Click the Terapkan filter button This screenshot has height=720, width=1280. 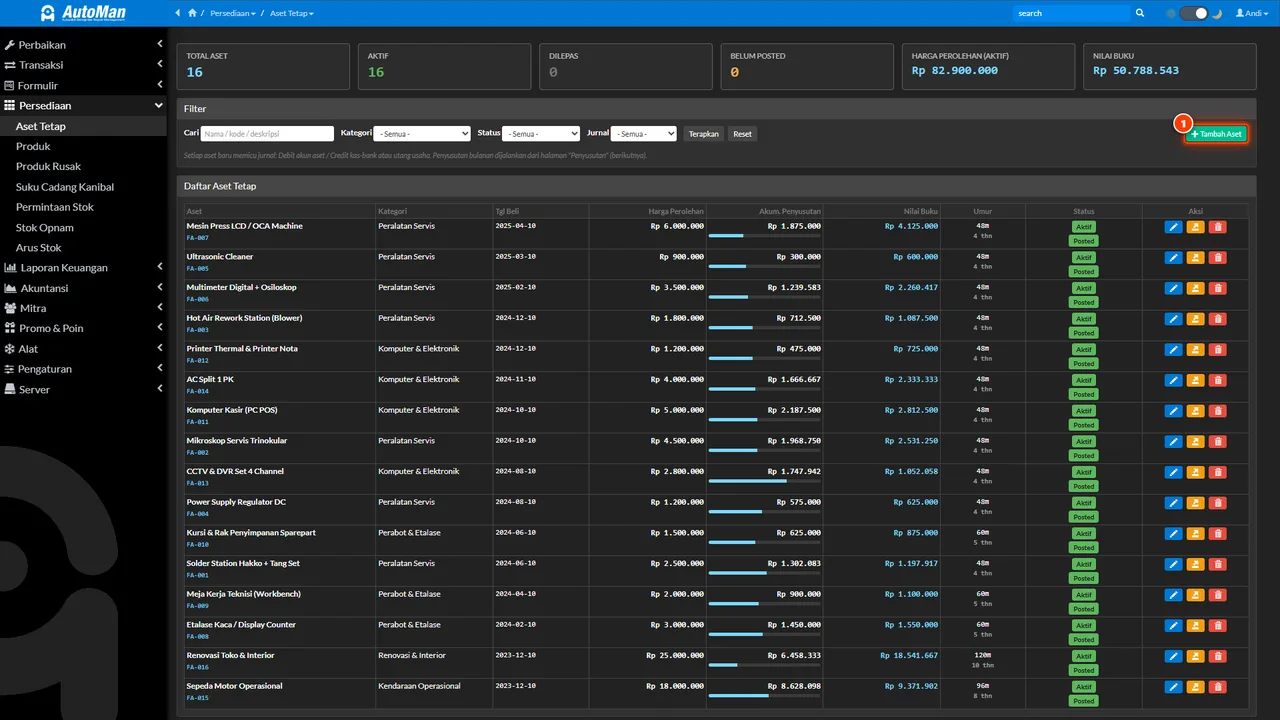(703, 133)
